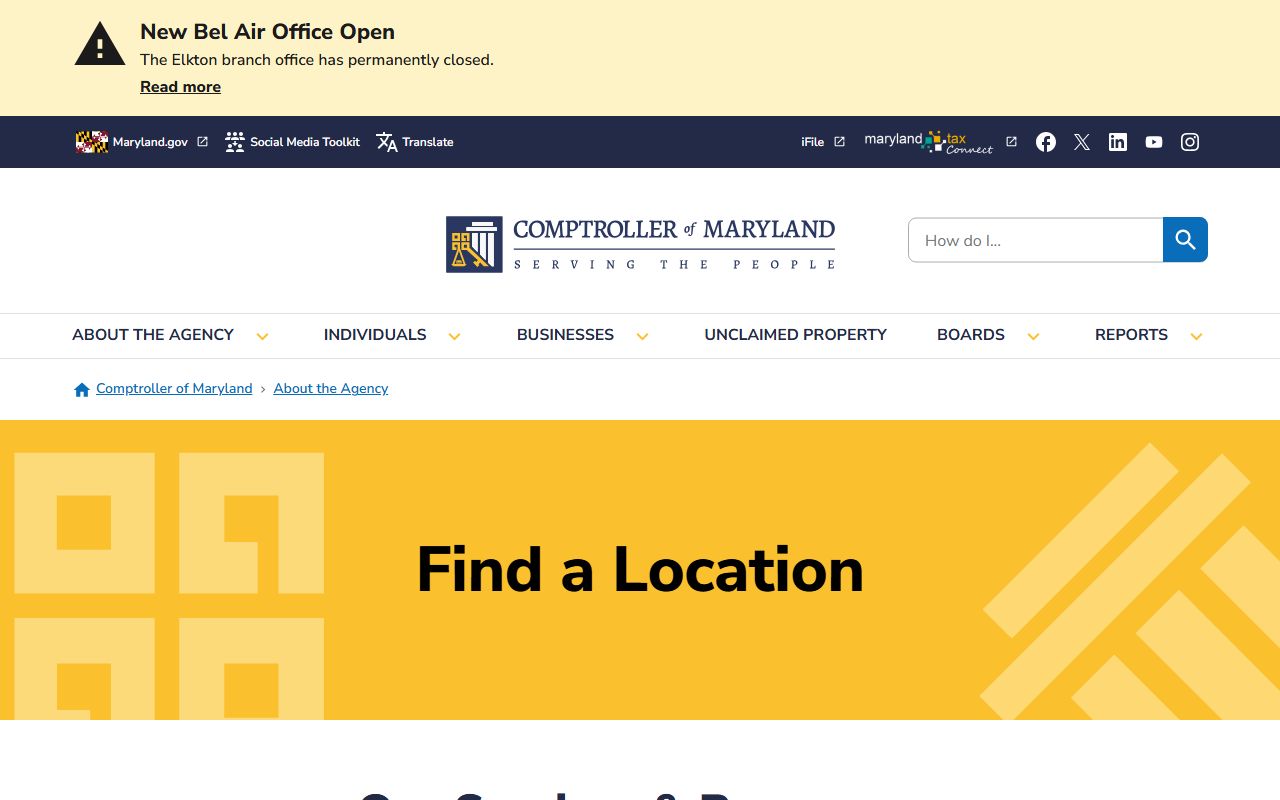The height and width of the screenshot is (800, 1280).
Task: Open the YouTube icon
Action: point(1154,142)
